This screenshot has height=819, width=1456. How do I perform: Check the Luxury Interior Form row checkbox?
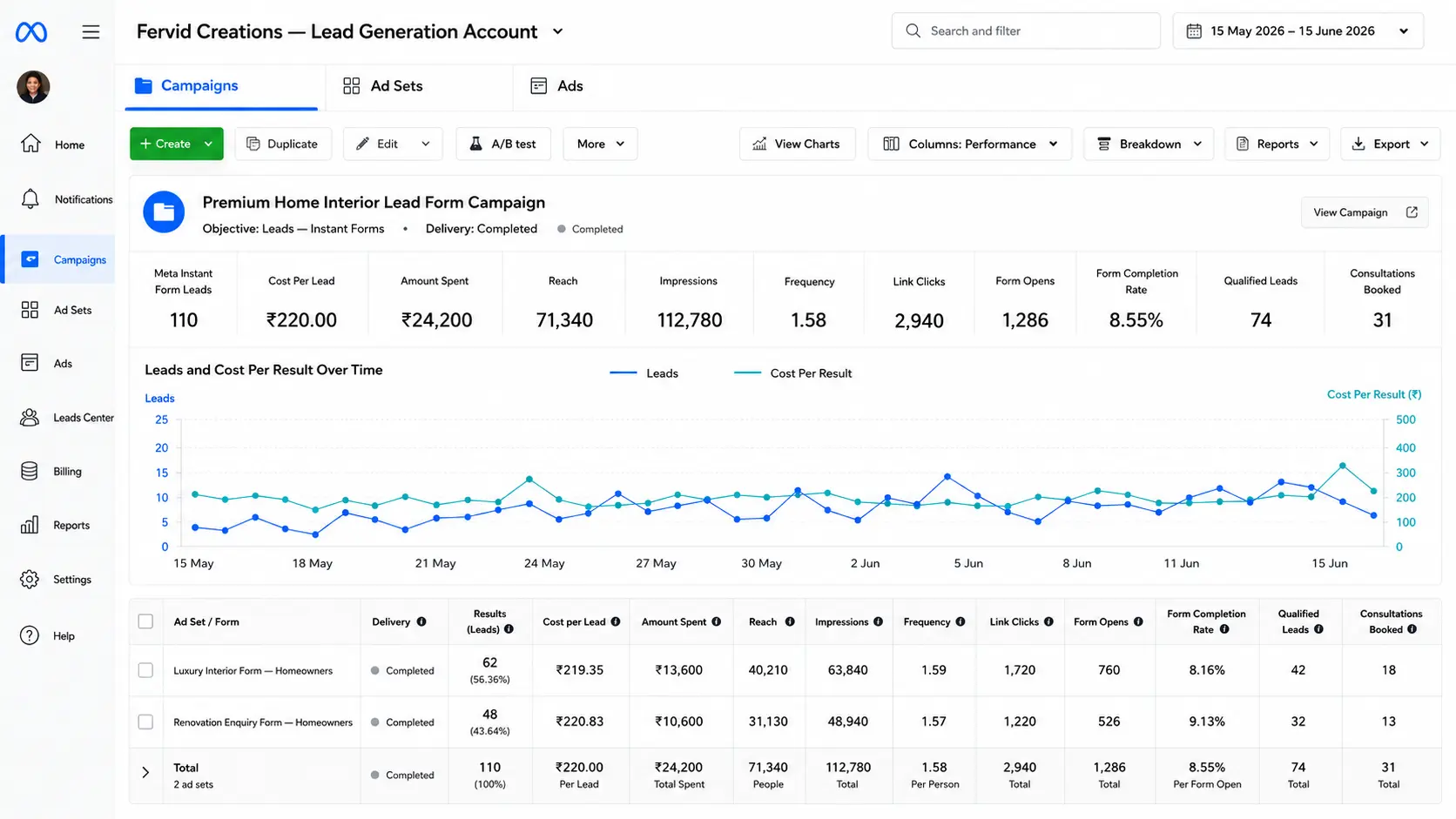(145, 670)
